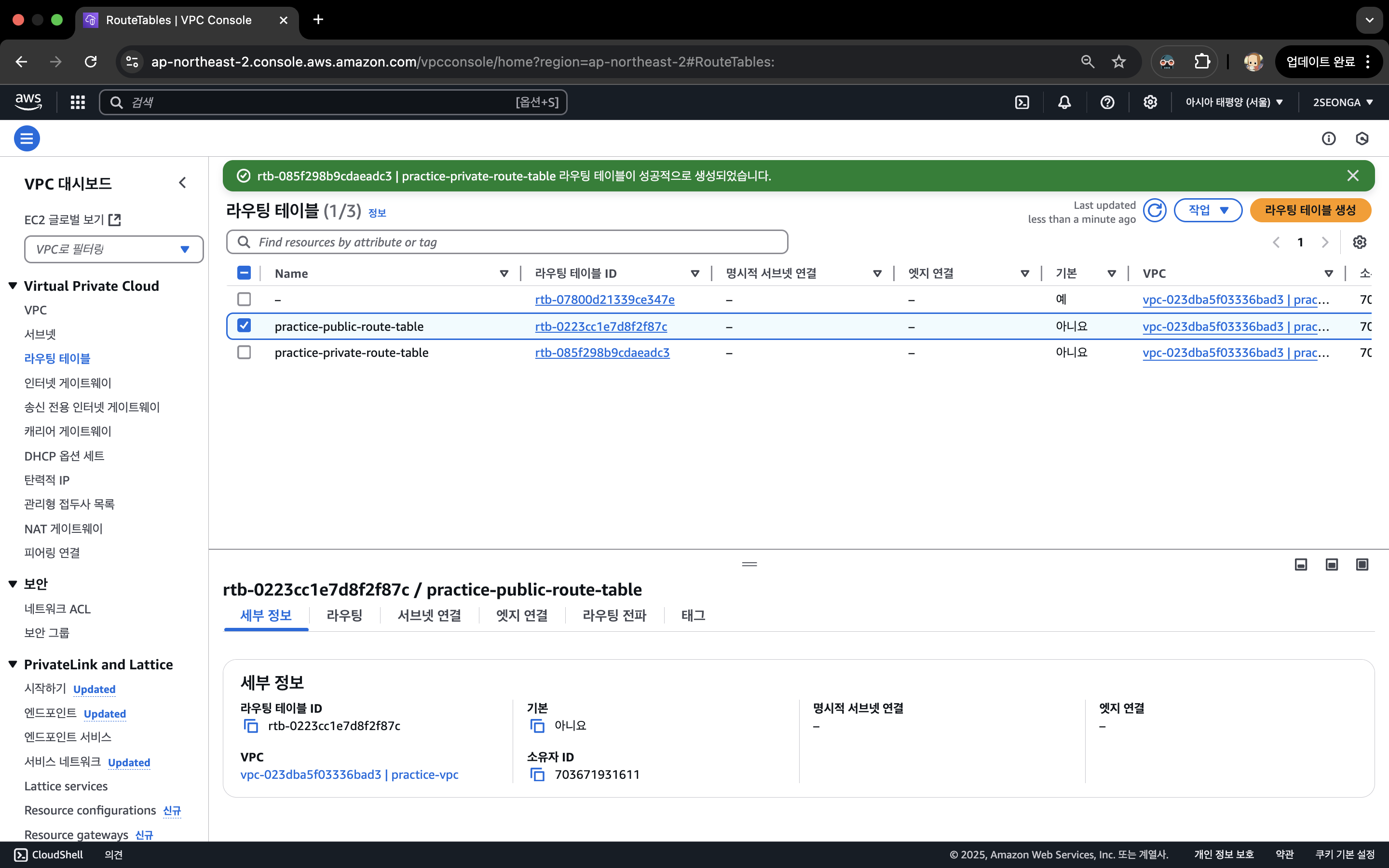
Task: Uncheck practice-public-route-table row checkbox
Action: point(244,326)
